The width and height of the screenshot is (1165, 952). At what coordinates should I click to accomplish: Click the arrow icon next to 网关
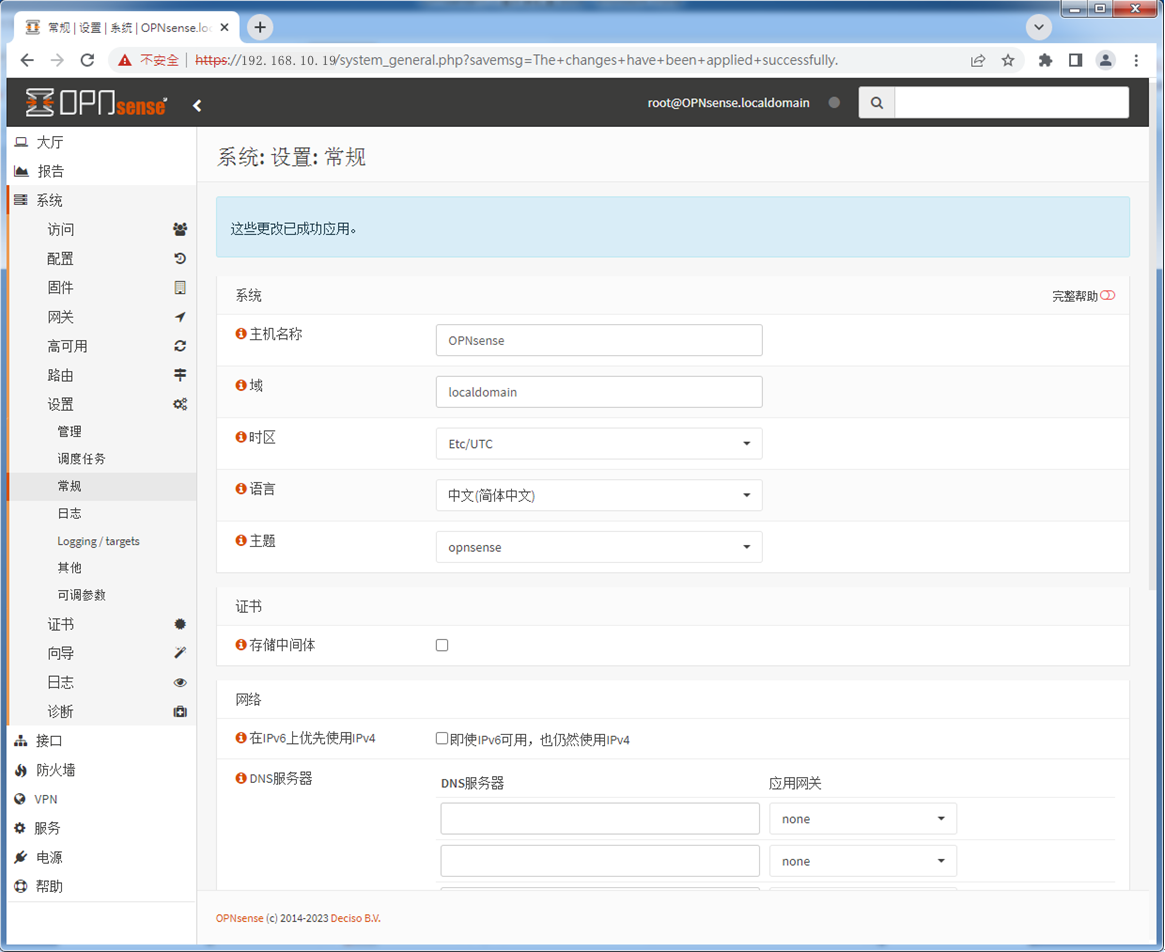[180, 317]
